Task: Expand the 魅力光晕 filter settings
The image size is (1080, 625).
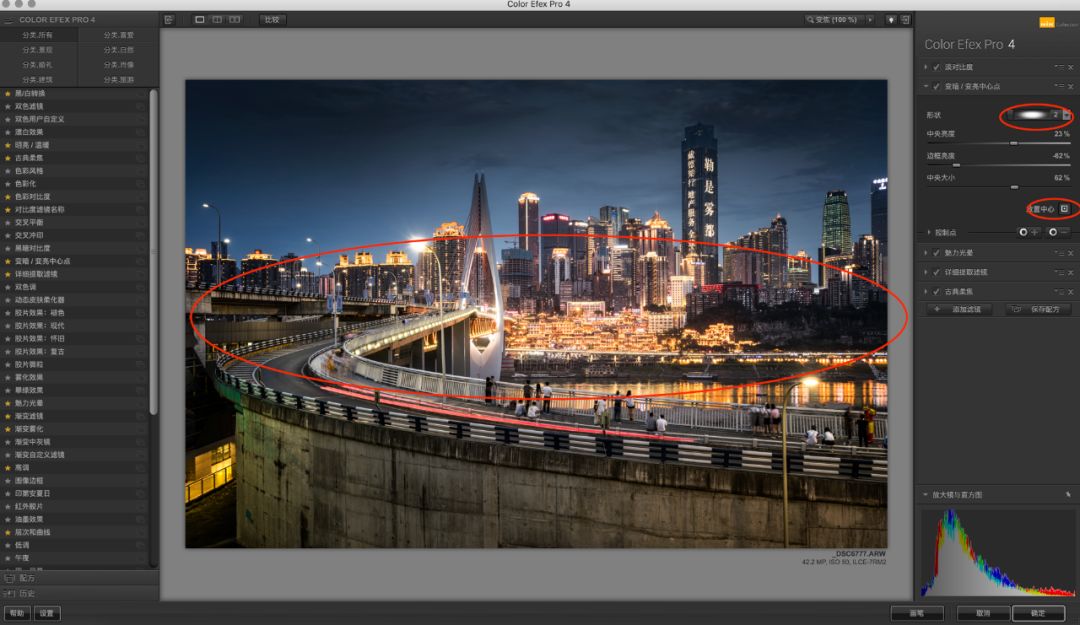Action: 926,254
